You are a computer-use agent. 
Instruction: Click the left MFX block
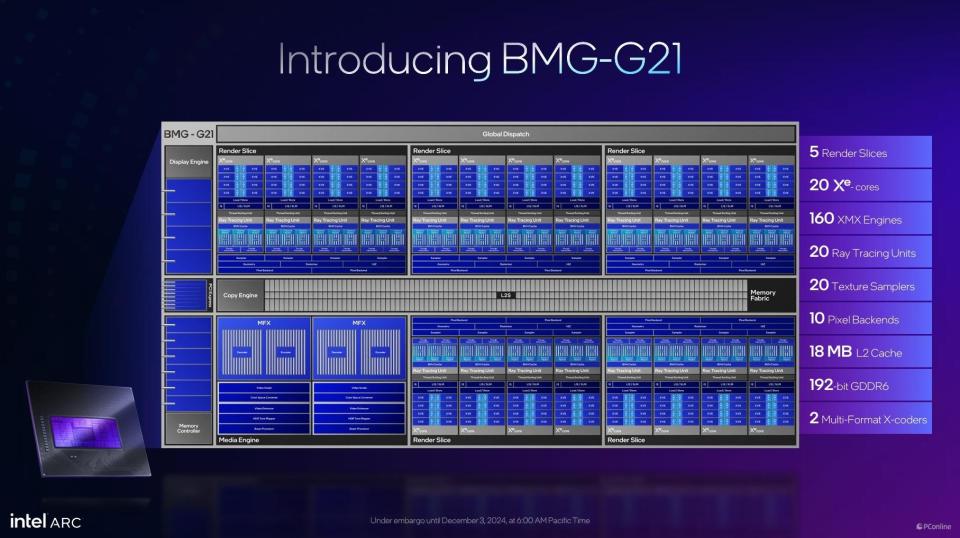263,346
